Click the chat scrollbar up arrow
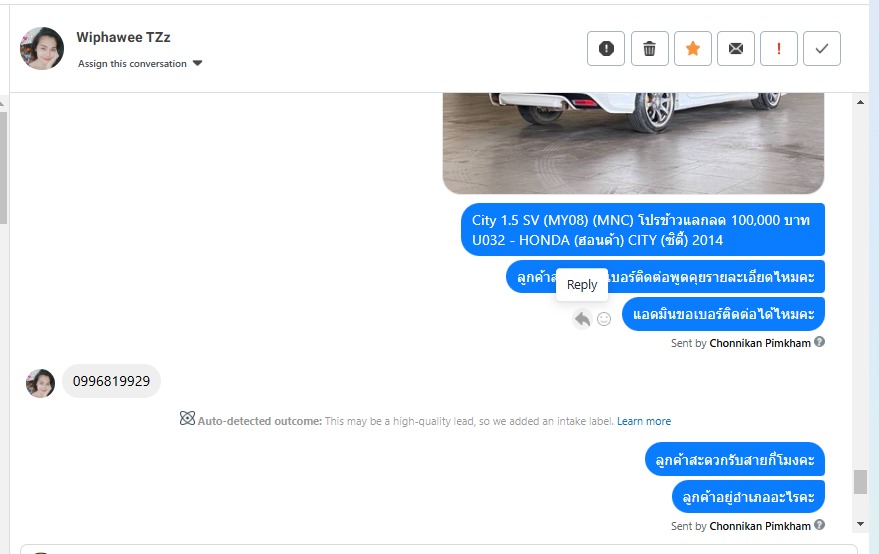Image resolution: width=879 pixels, height=554 pixels. (860, 102)
